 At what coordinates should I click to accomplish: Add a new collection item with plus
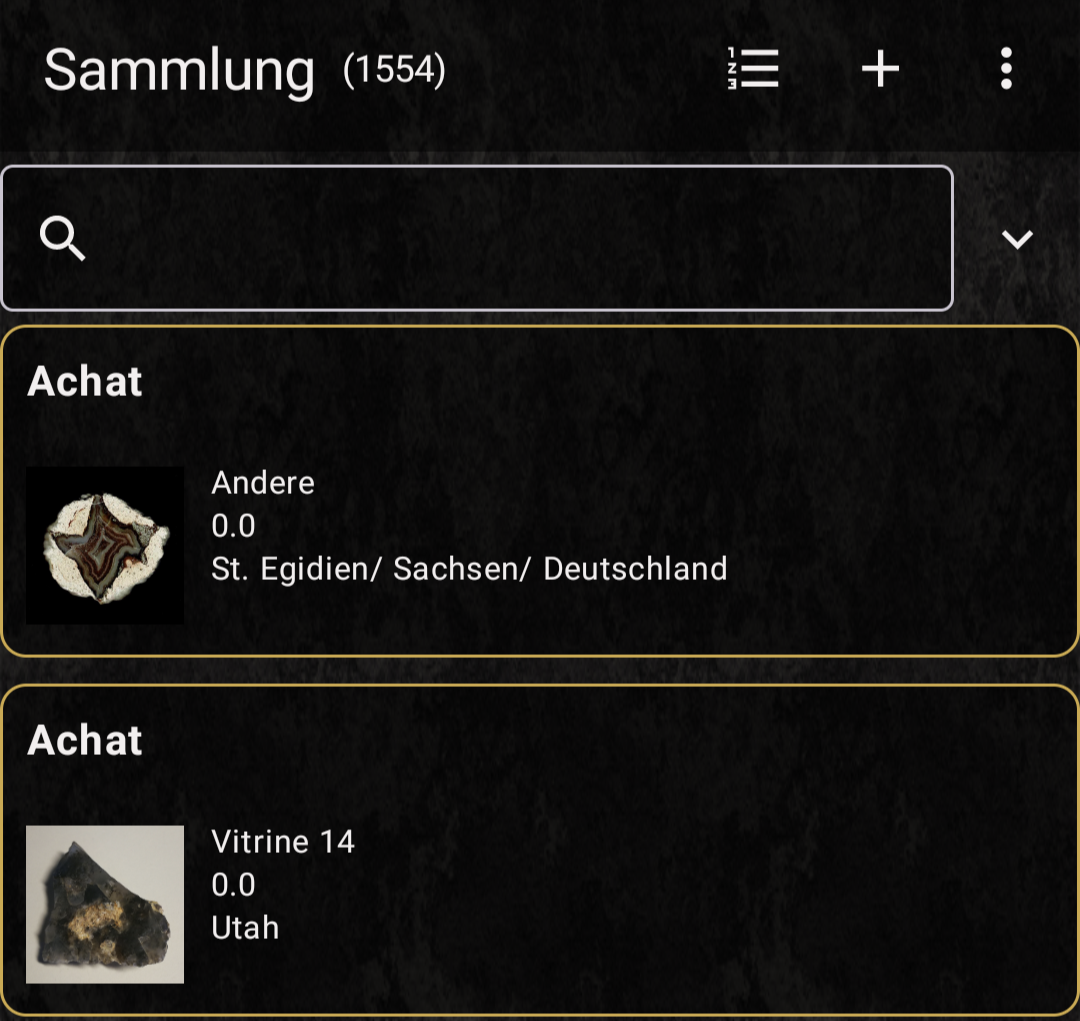click(x=880, y=69)
